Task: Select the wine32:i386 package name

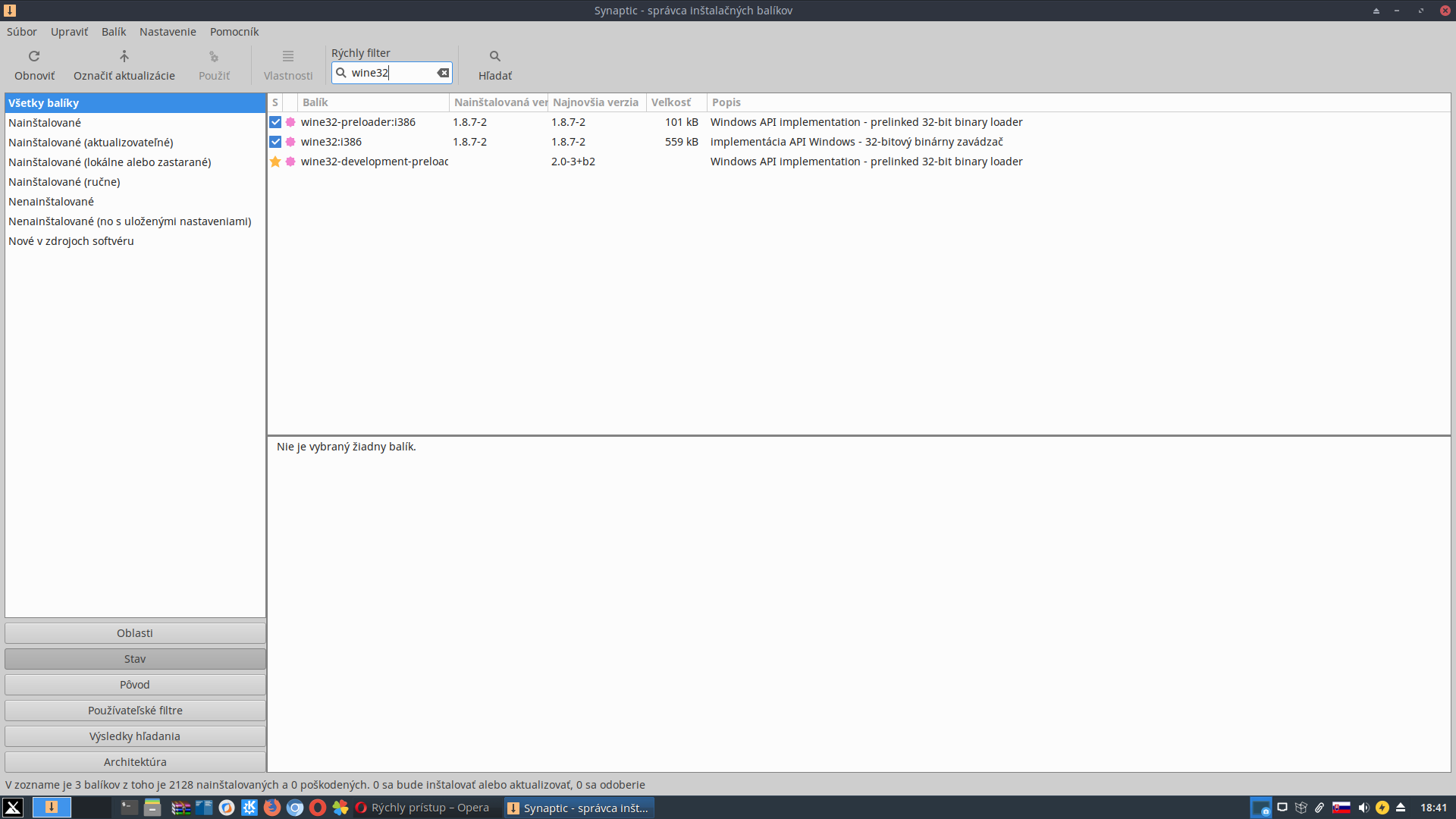Action: click(331, 142)
